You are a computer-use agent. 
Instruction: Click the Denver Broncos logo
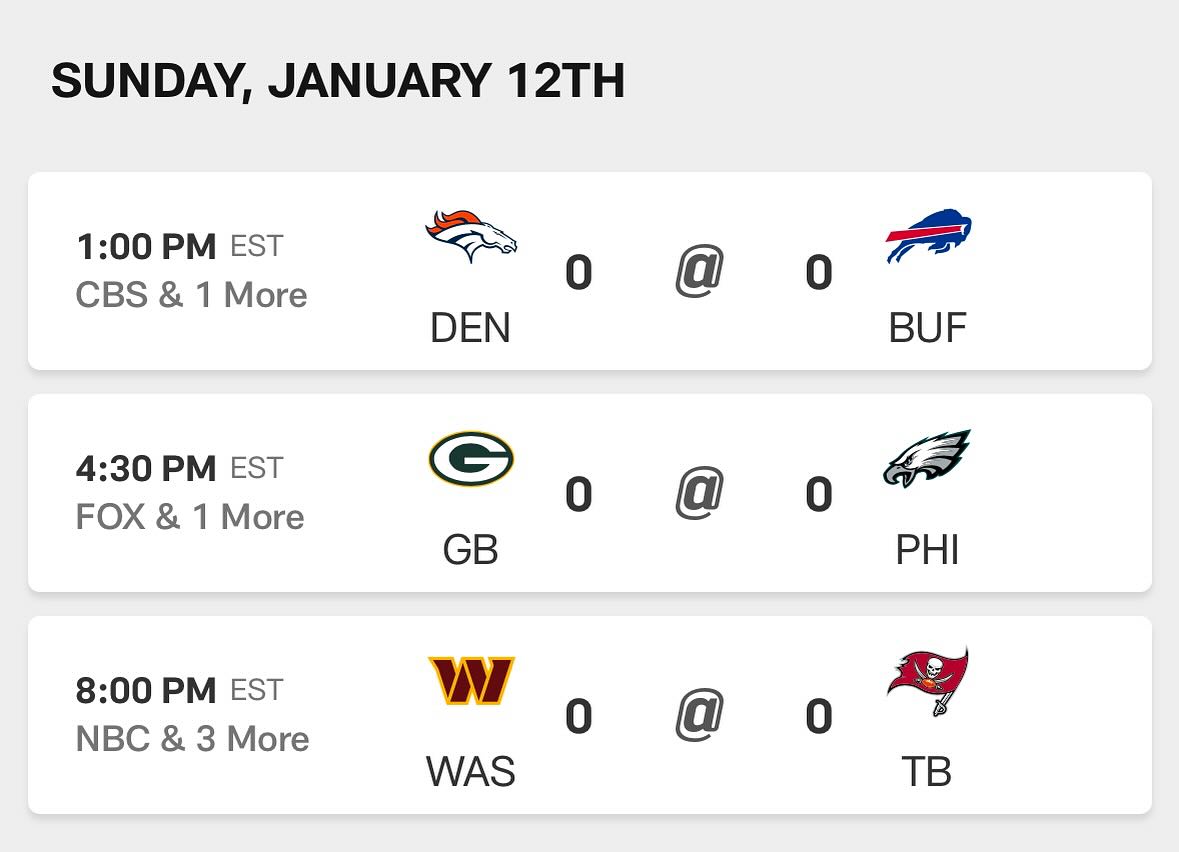[x=471, y=236]
